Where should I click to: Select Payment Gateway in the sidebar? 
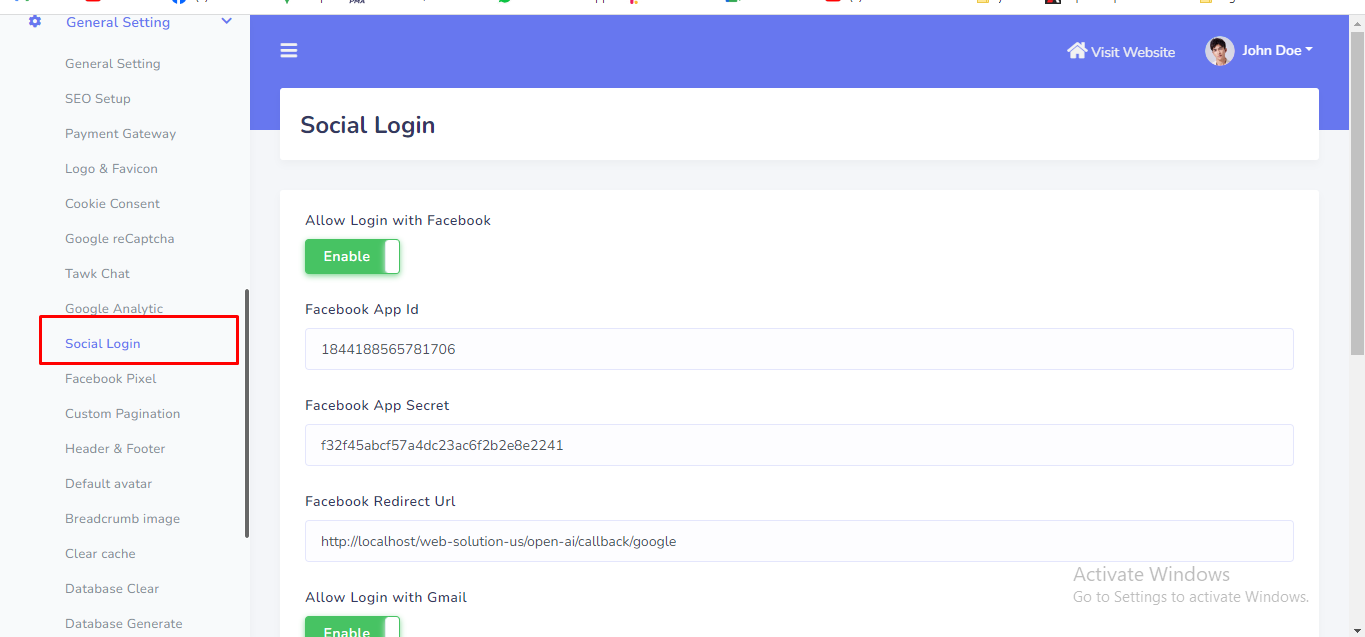pos(120,134)
